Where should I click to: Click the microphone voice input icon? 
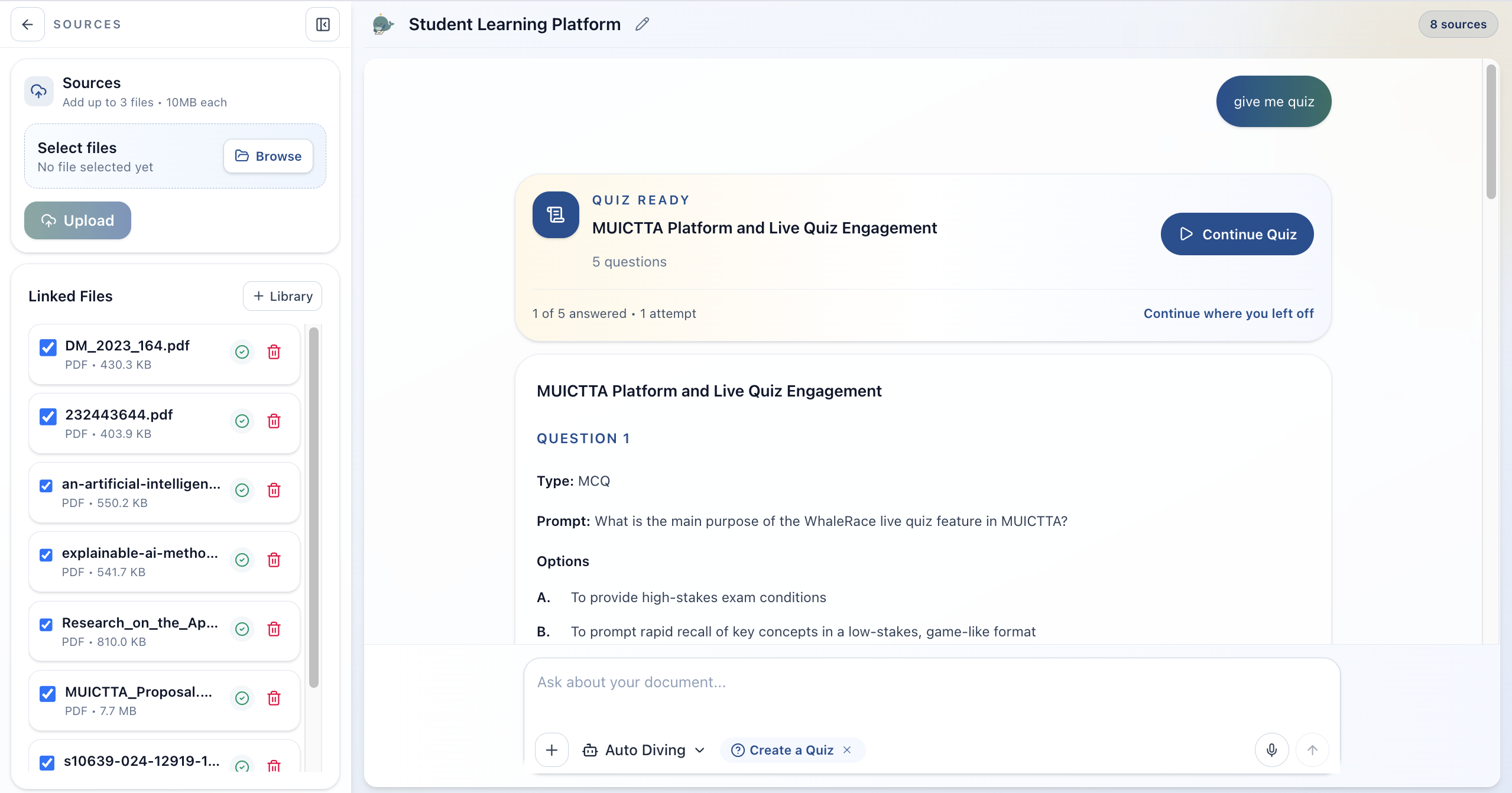1271,750
